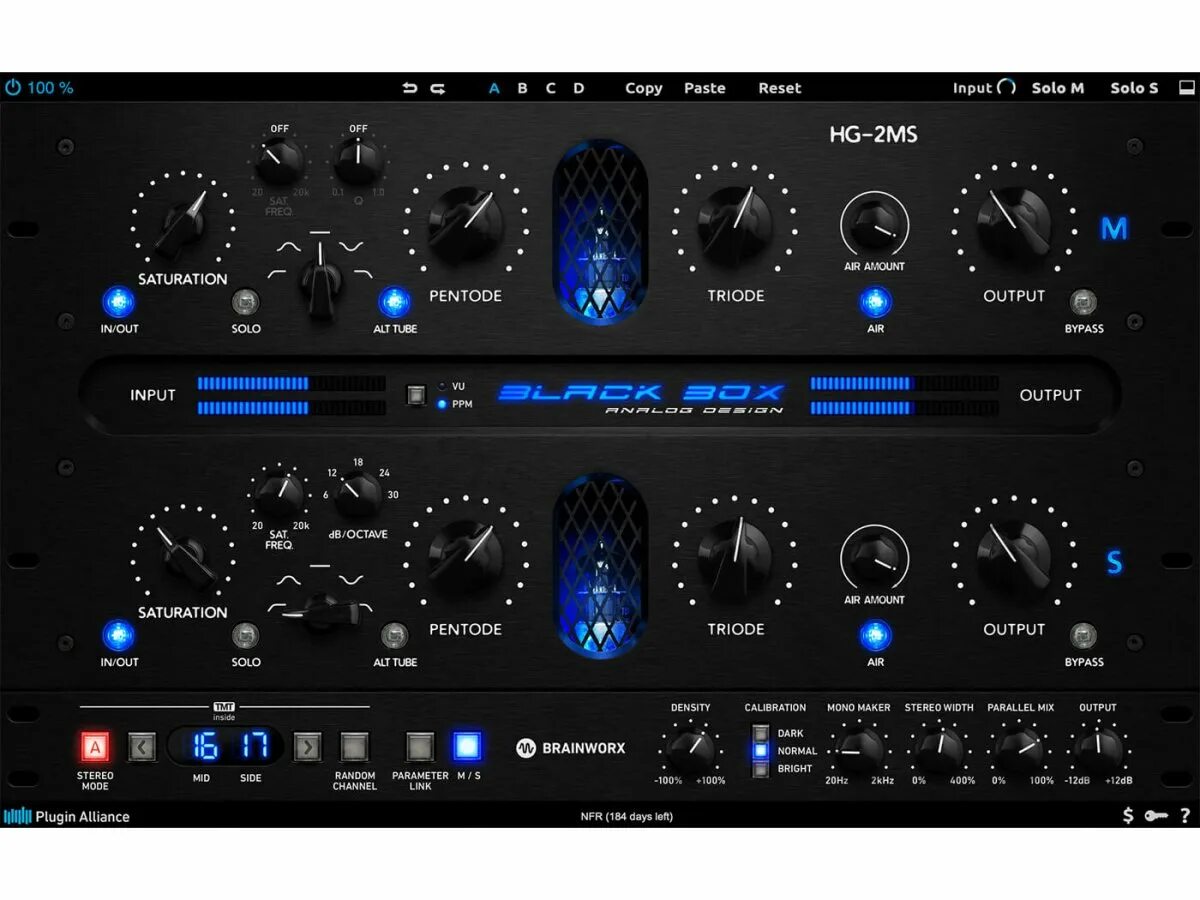
Task: Select NORMAL calibration
Action: [761, 750]
